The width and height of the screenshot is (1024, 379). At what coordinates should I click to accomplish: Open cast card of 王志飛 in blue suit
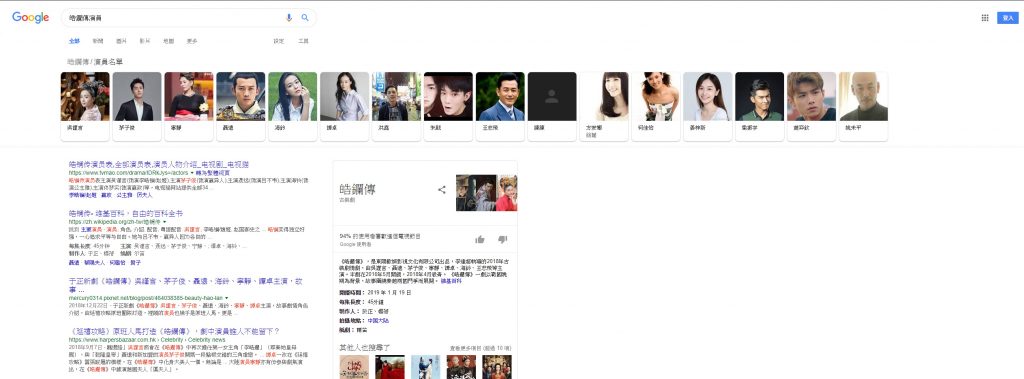pos(500,106)
